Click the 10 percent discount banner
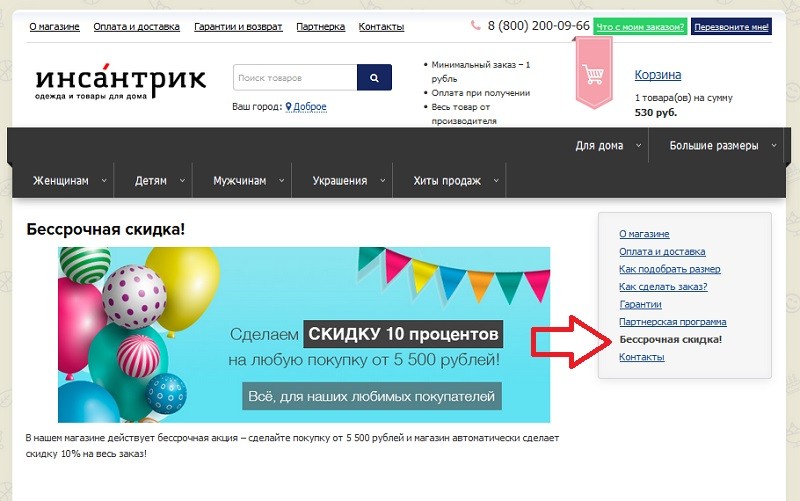The width and height of the screenshot is (800, 501). point(304,335)
